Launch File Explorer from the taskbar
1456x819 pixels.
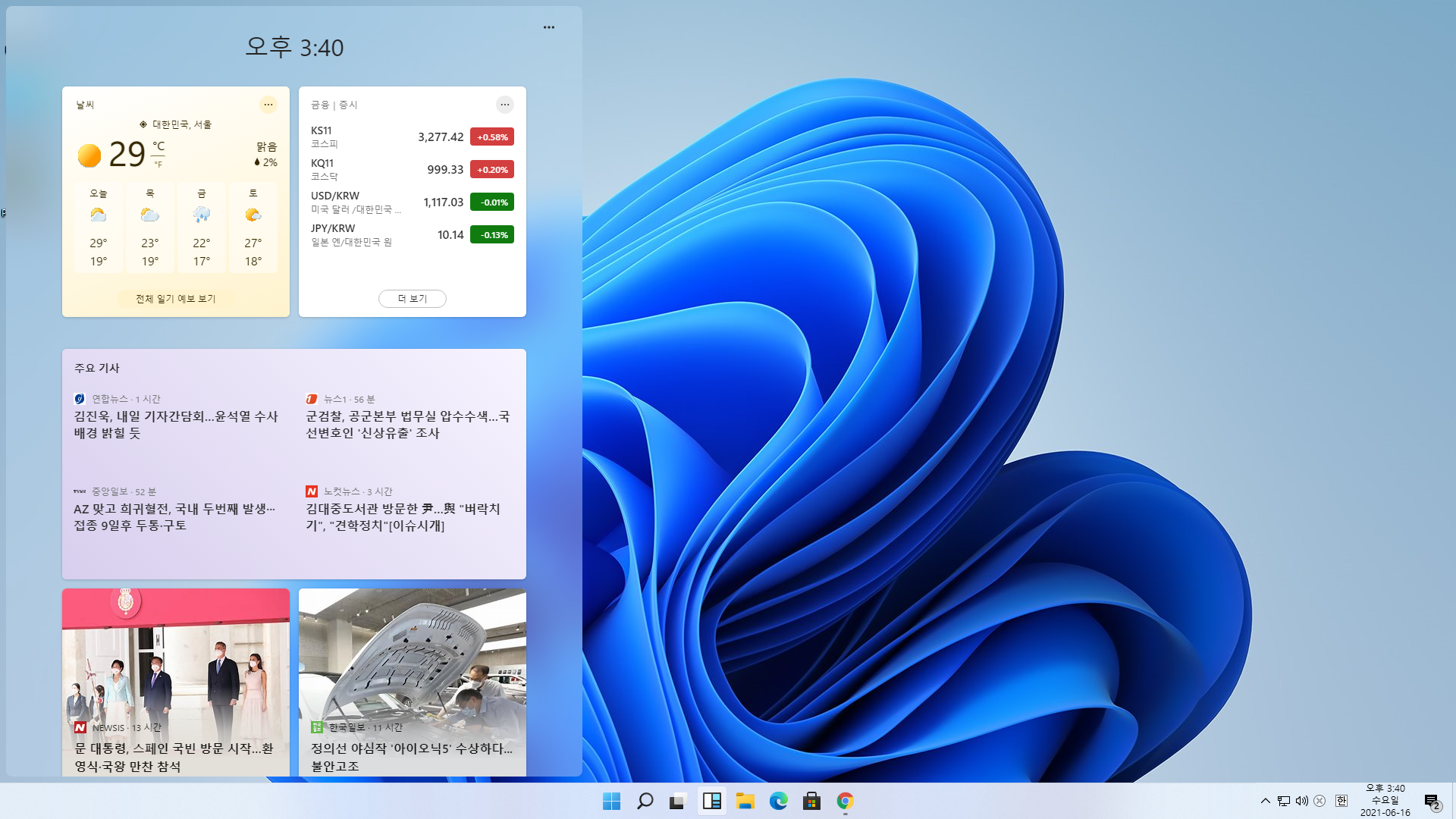tap(745, 801)
